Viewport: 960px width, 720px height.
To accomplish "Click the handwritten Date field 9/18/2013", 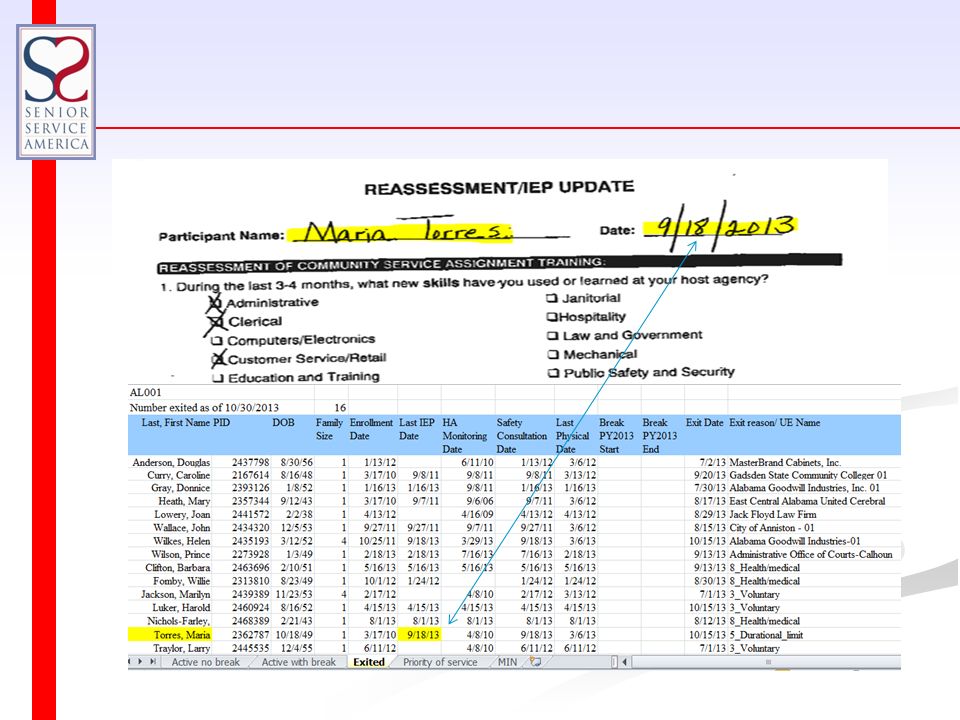I will tap(722, 227).
